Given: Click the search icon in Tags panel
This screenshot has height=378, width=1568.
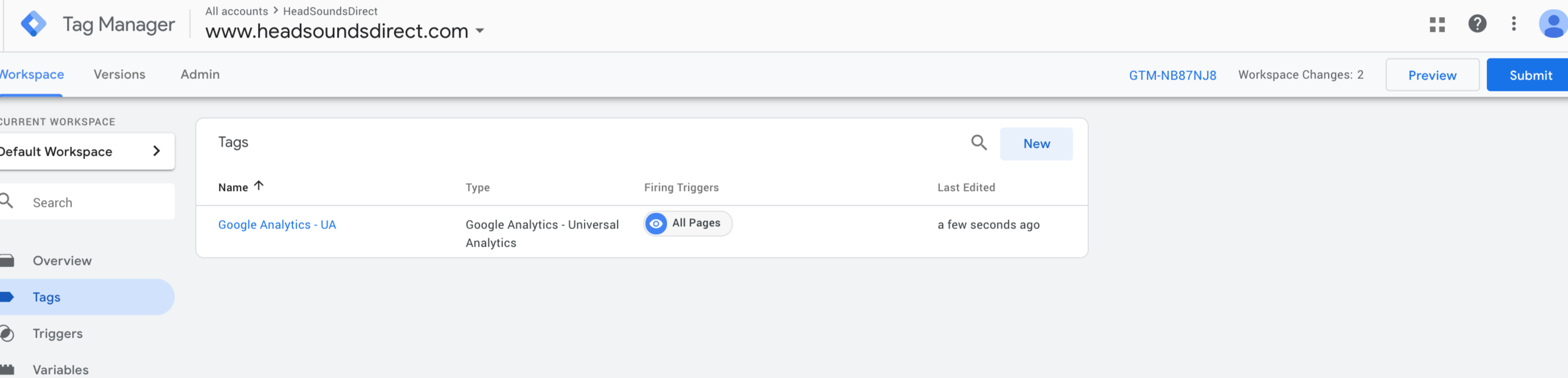Looking at the screenshot, I should (979, 143).
